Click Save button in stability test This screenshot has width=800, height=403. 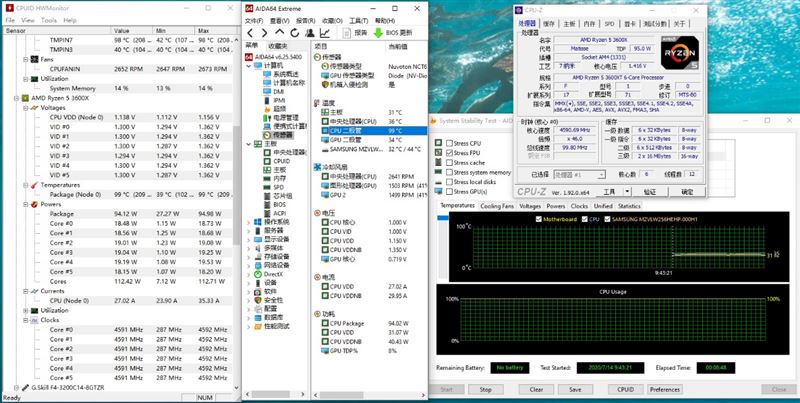pos(575,389)
